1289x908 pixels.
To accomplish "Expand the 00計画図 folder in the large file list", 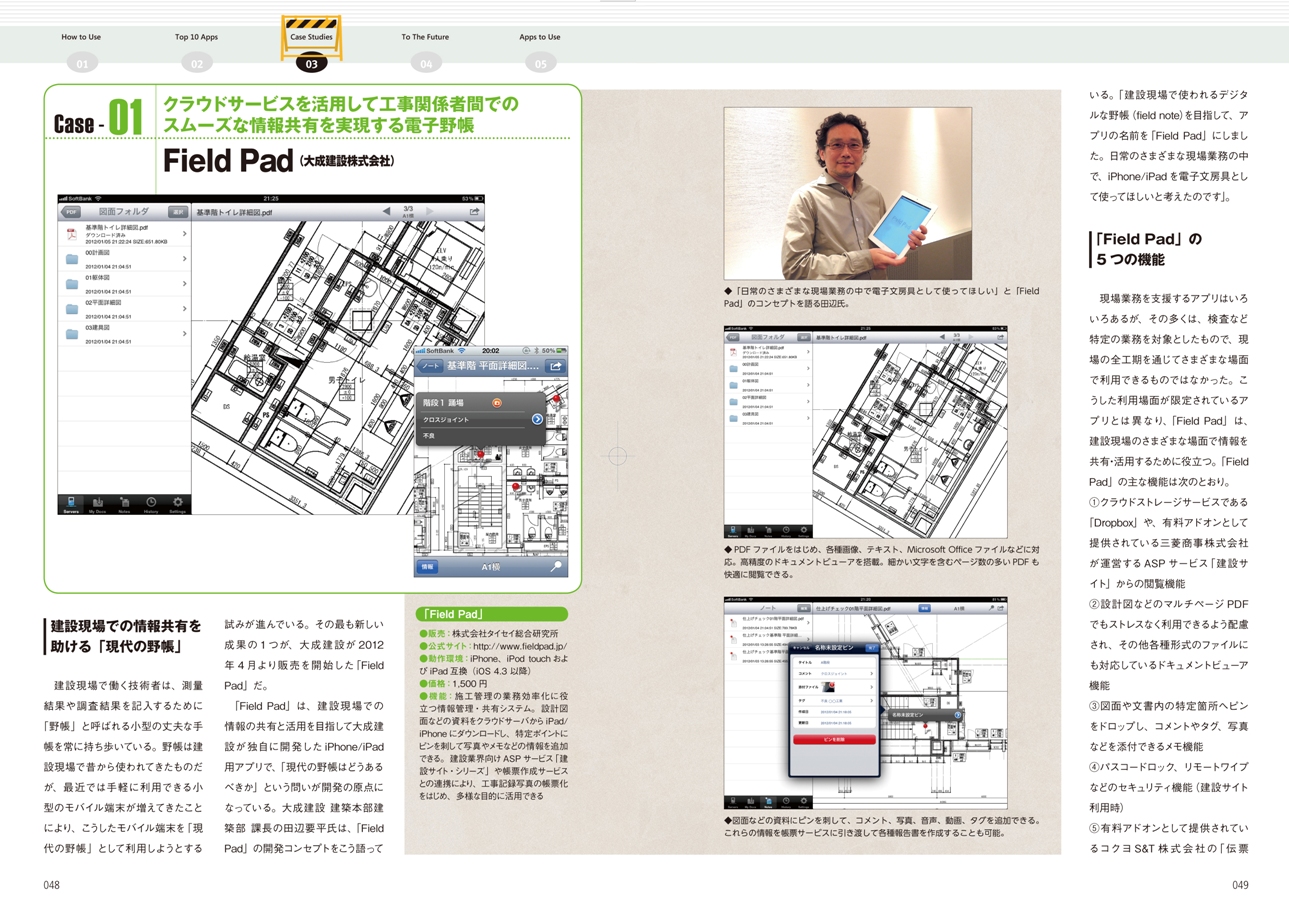I will 186,260.
